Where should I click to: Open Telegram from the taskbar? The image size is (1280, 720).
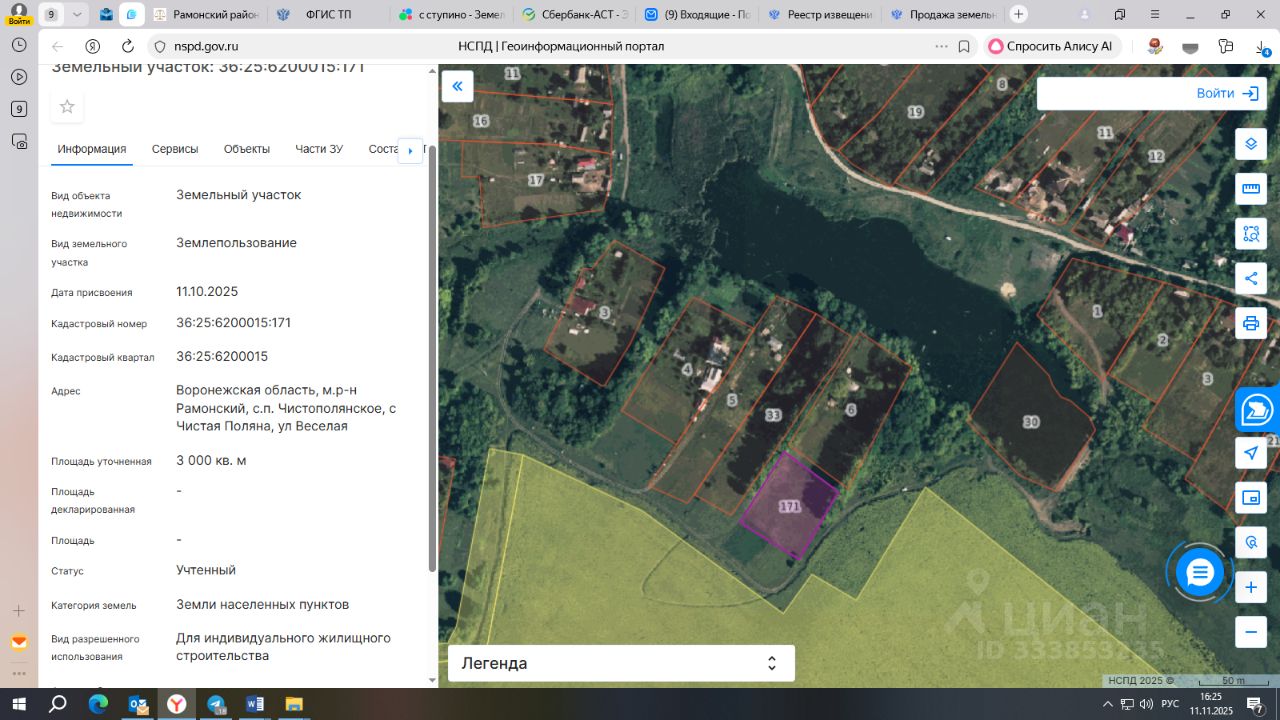[x=215, y=704]
